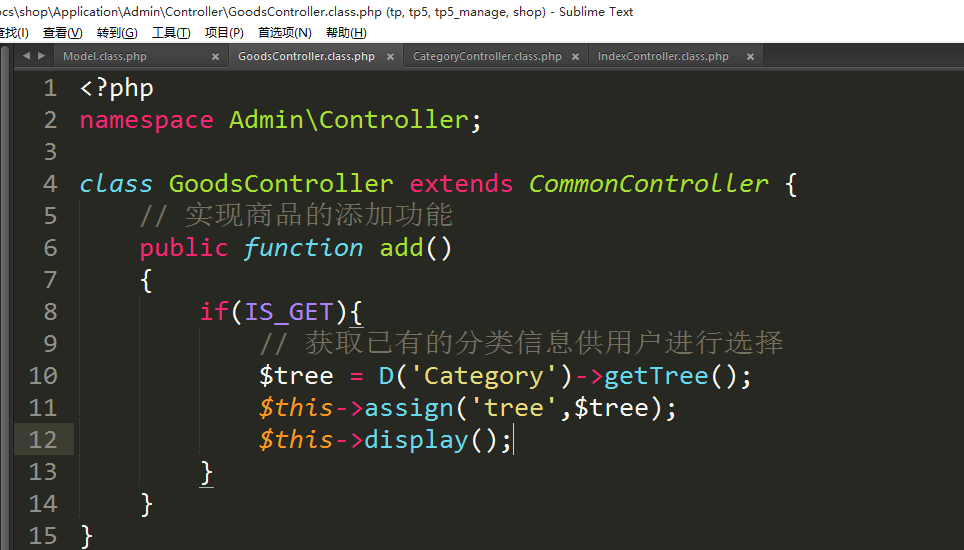The height and width of the screenshot is (550, 964).
Task: Click the tab scroll left arrow
Action: coord(26,56)
